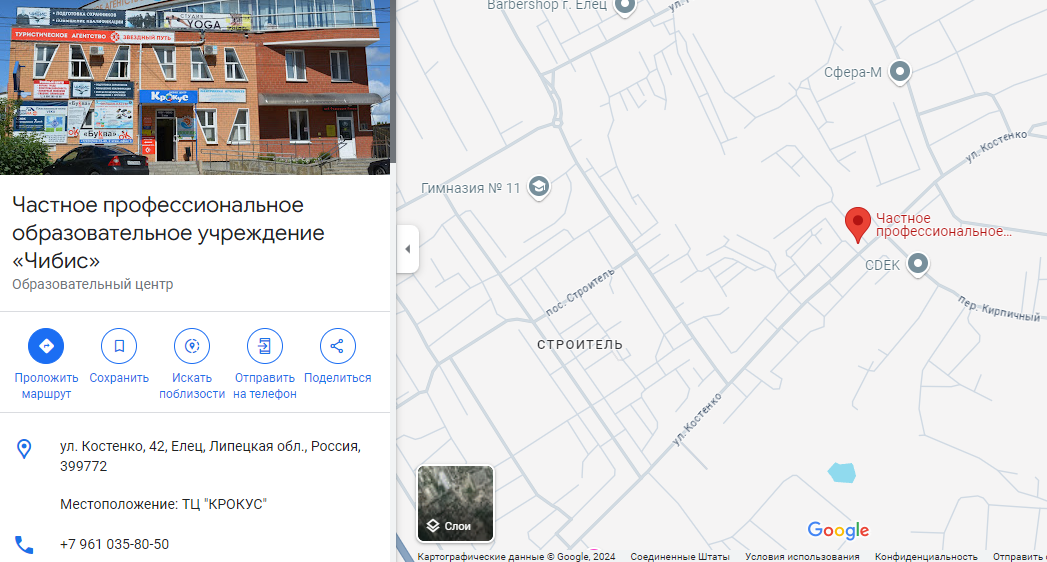Viewport: 1047px width, 562px height.
Task: Open the building photo of ТЦ Крокус
Action: click(195, 87)
